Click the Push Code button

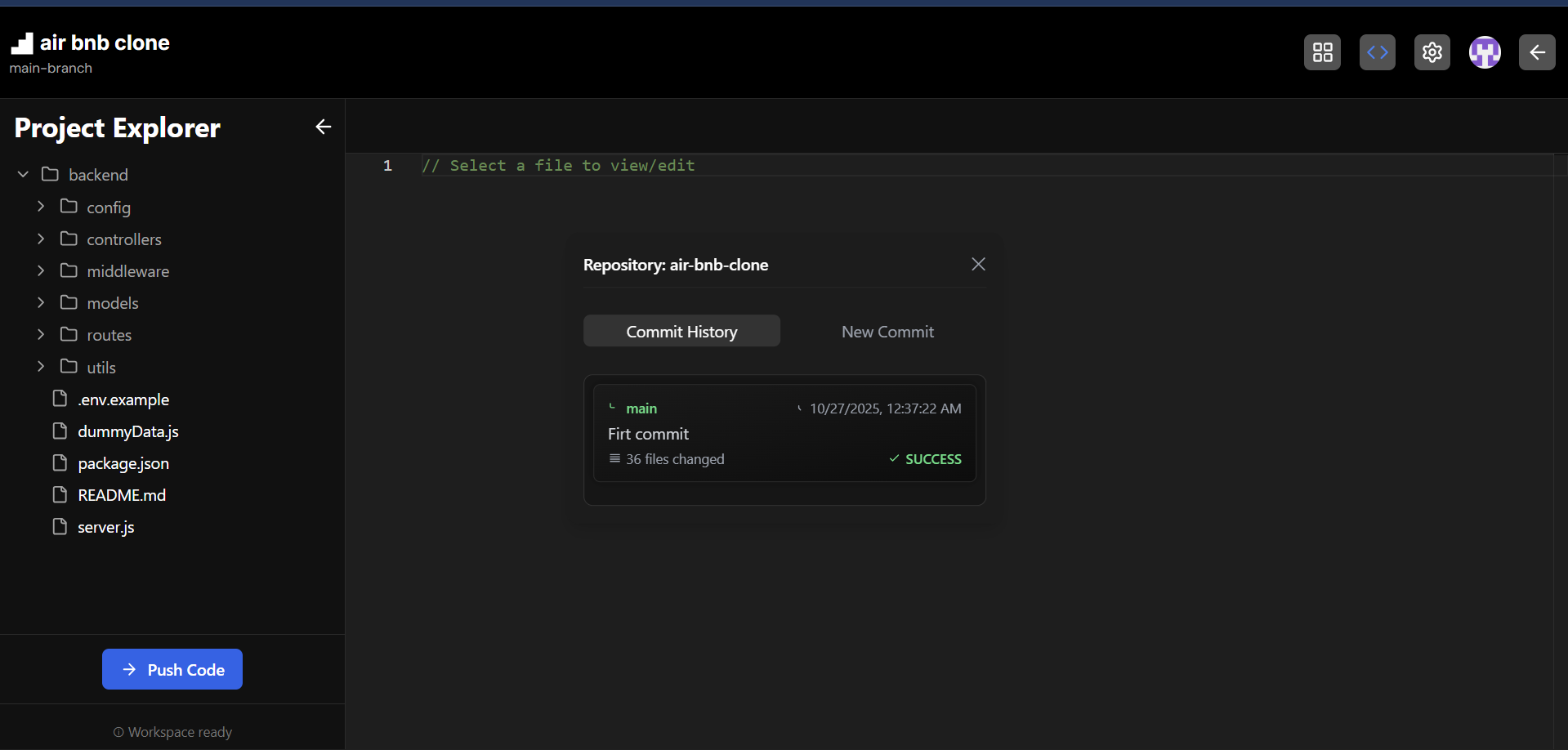coord(172,669)
